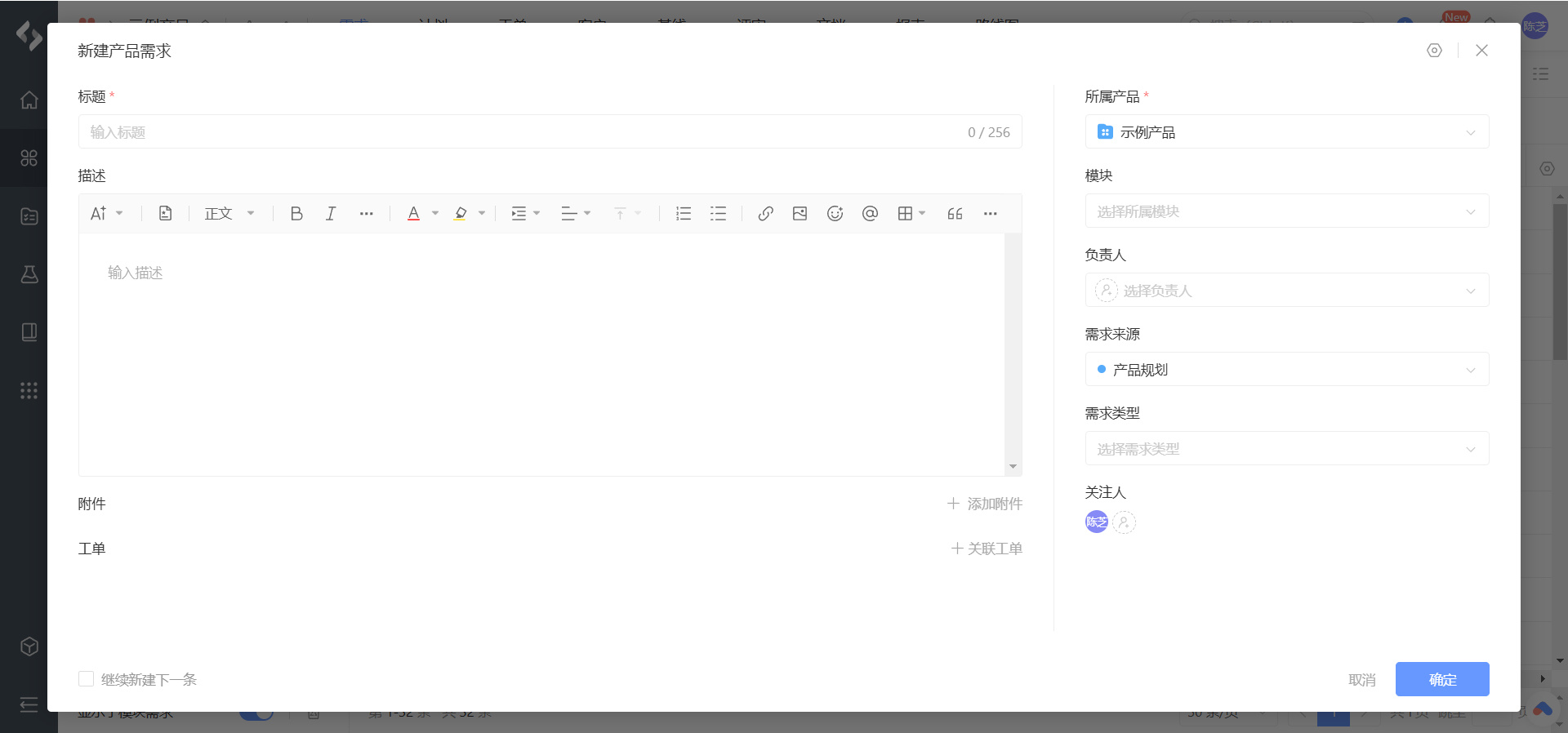Close the 新建产品需求 dialog

coord(1481,51)
